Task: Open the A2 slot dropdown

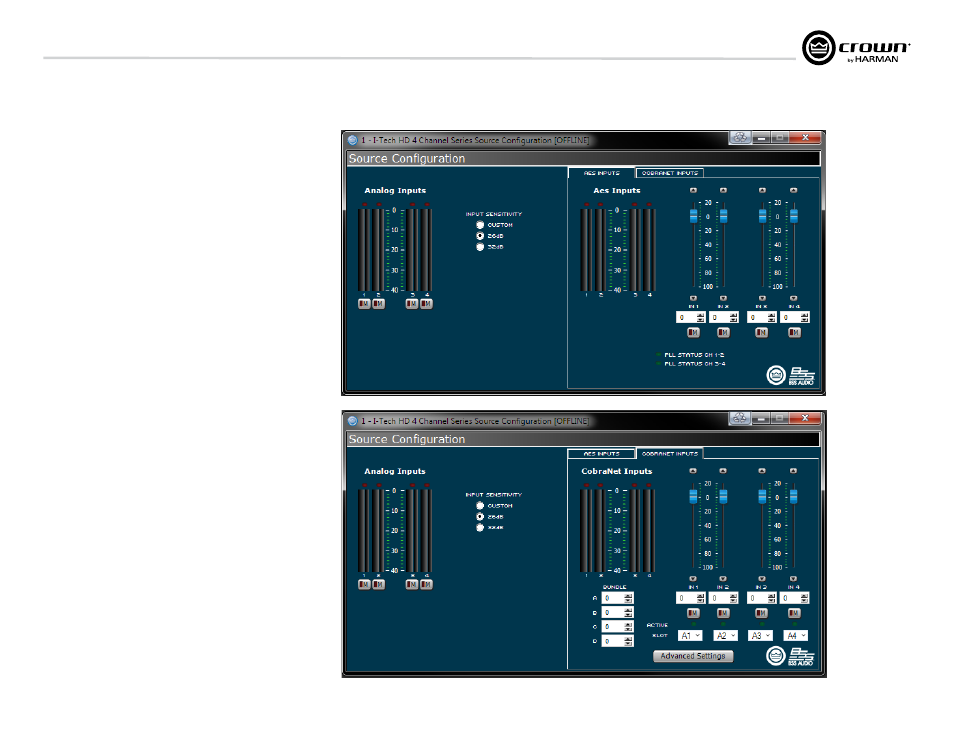Action: coord(725,635)
